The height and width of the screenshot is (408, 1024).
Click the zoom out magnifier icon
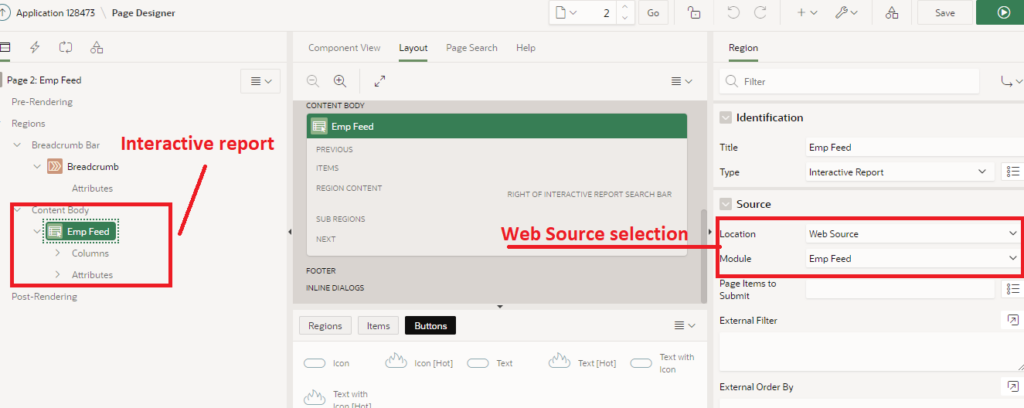pos(313,81)
